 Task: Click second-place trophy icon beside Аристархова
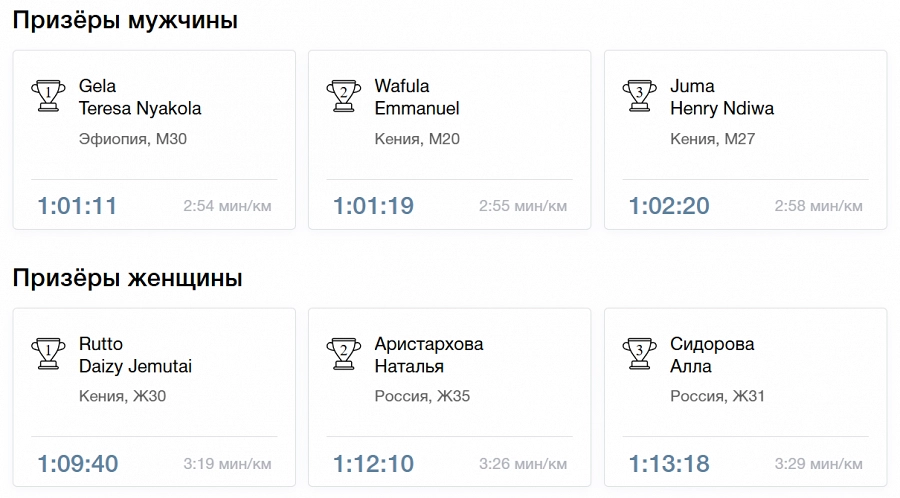[344, 353]
